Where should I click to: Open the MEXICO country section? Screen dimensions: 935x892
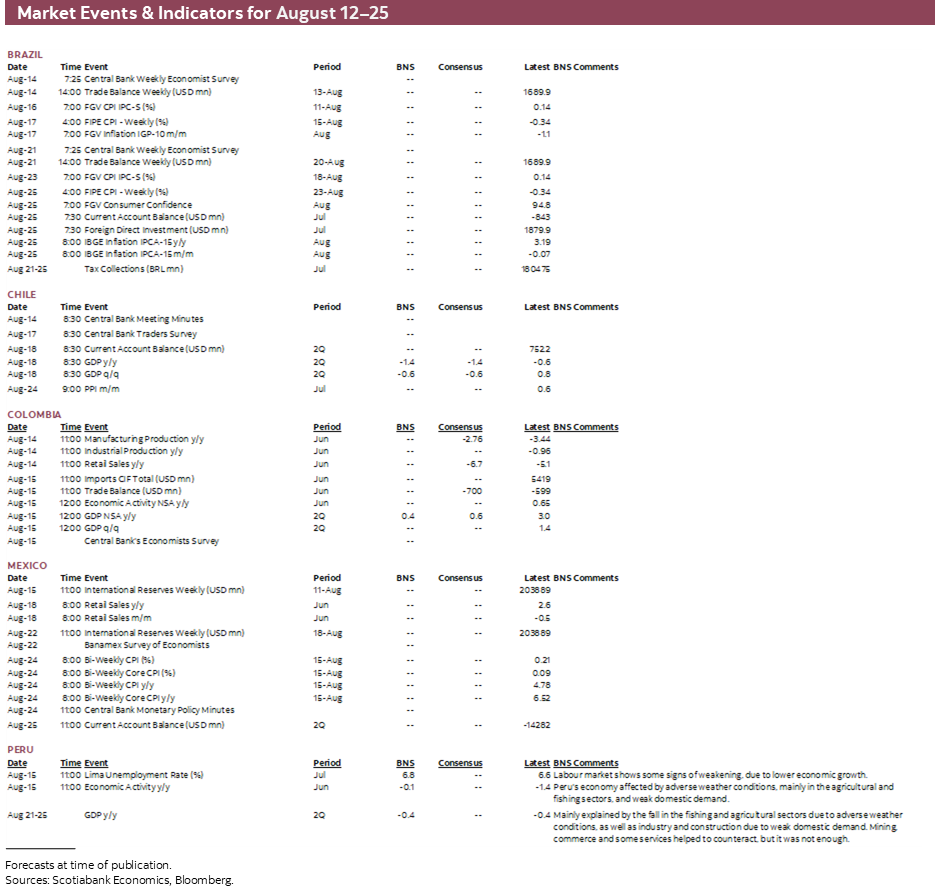pyautogui.click(x=26, y=565)
